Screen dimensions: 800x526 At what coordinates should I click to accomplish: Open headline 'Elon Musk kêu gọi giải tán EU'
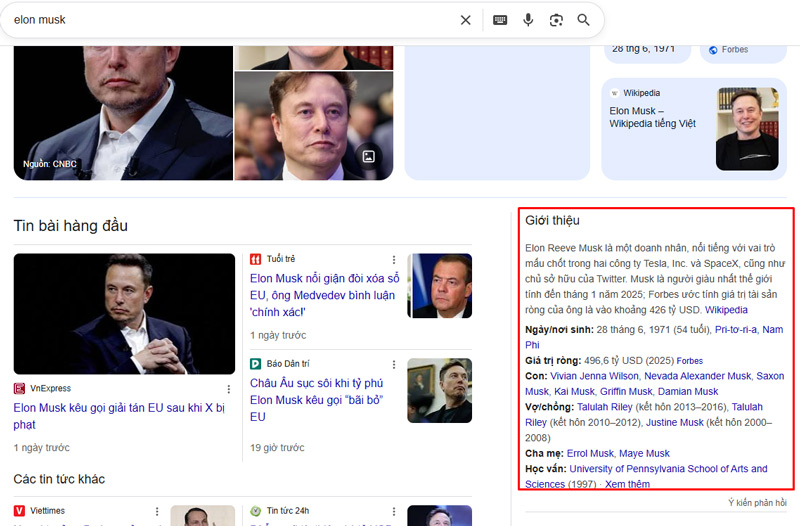pyautogui.click(x=119, y=416)
